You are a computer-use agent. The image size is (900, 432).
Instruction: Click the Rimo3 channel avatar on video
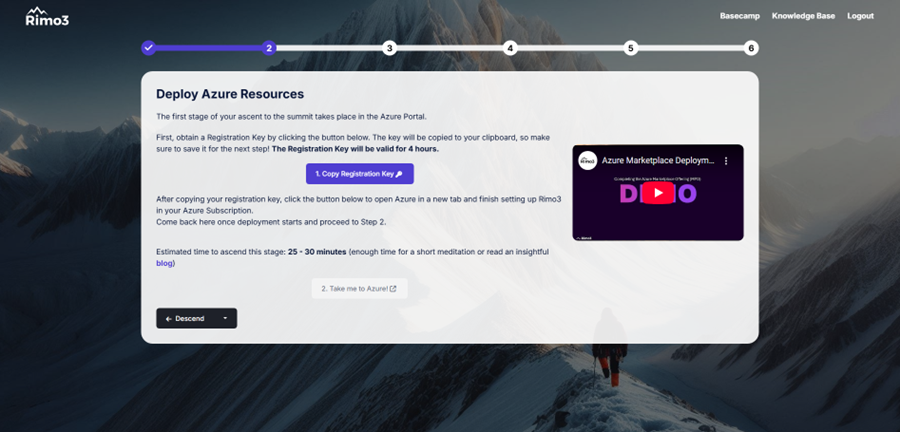[588, 160]
